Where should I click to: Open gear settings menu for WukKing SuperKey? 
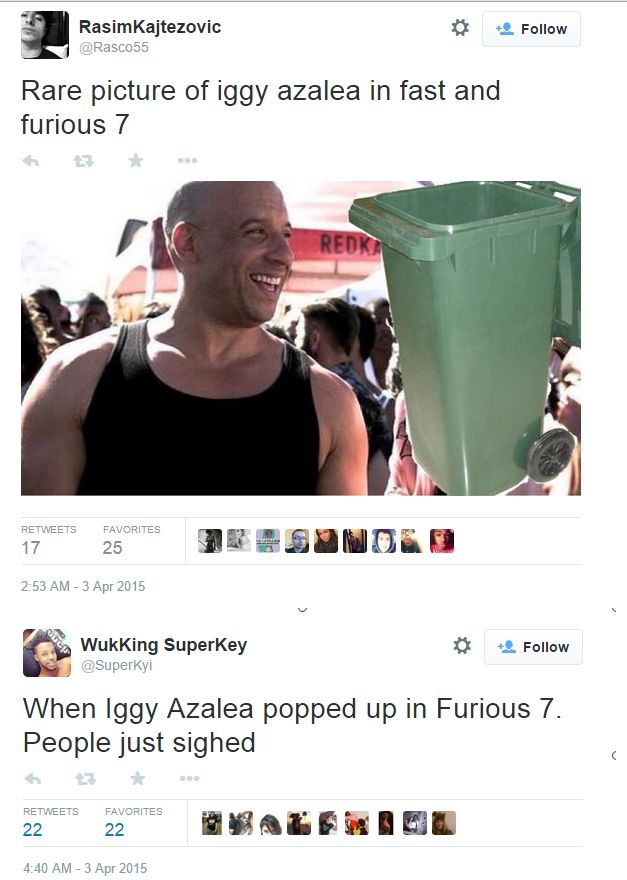point(462,645)
